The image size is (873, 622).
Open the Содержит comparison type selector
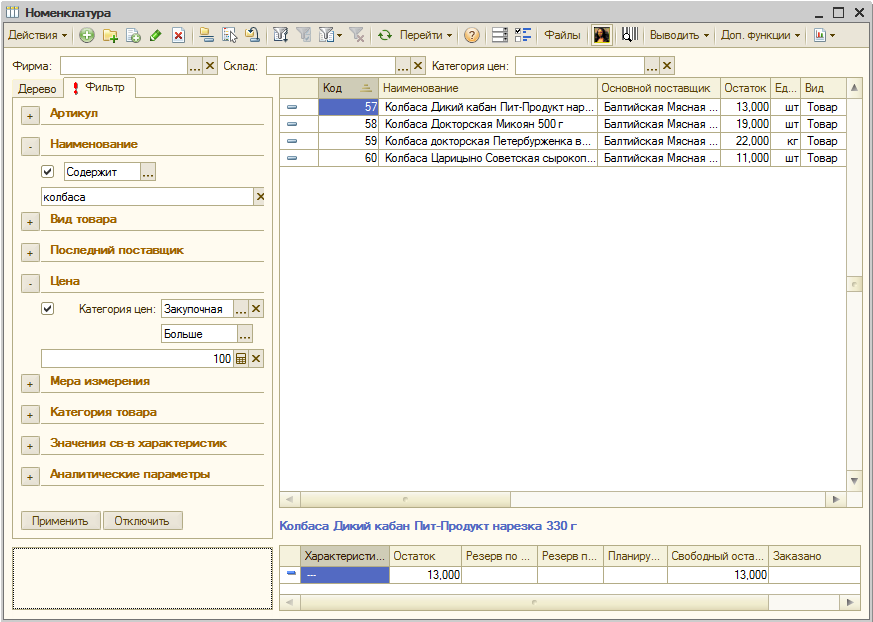pyautogui.click(x=148, y=172)
